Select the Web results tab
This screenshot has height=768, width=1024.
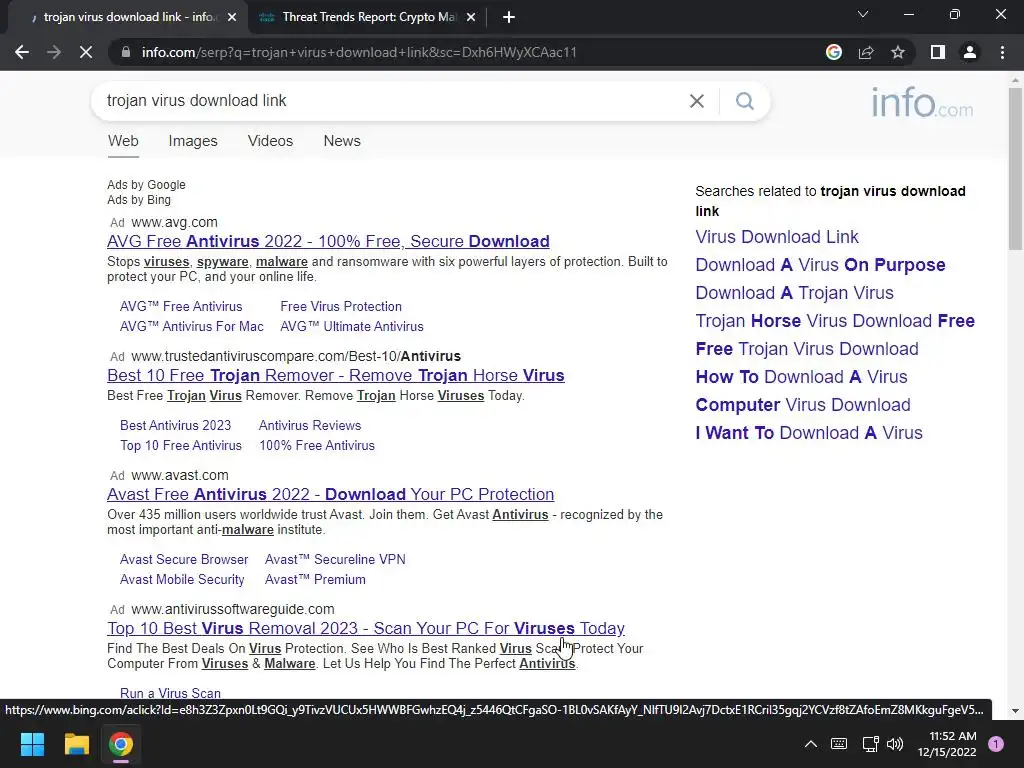coord(123,141)
